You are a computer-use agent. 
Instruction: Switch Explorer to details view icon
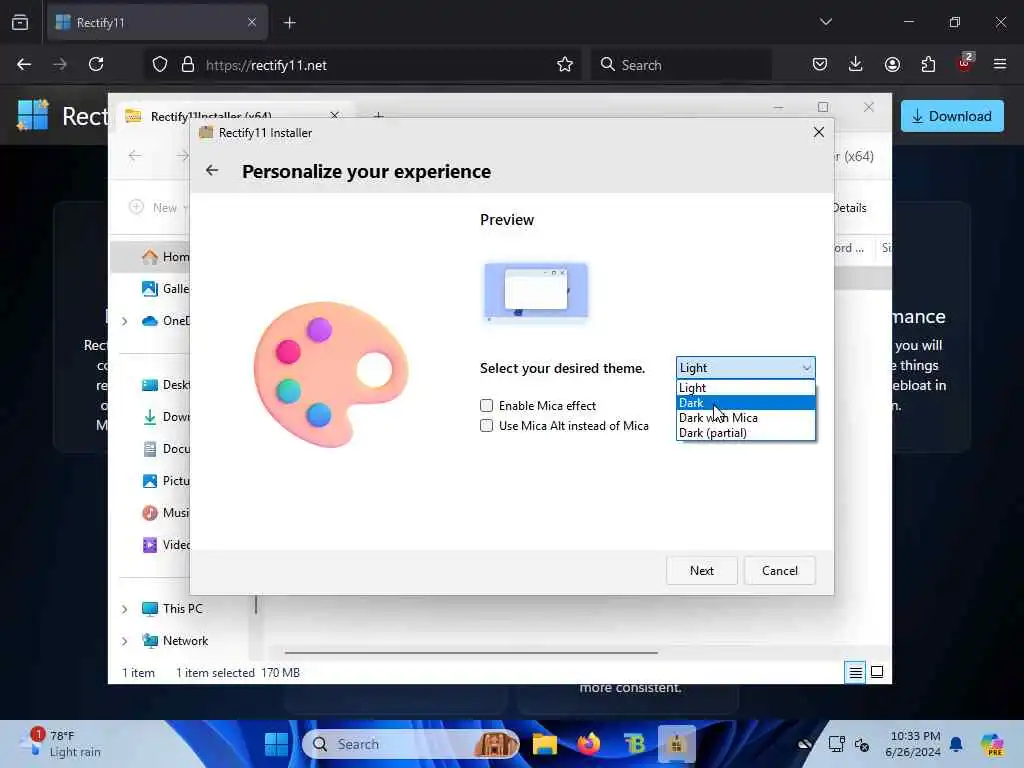(856, 672)
